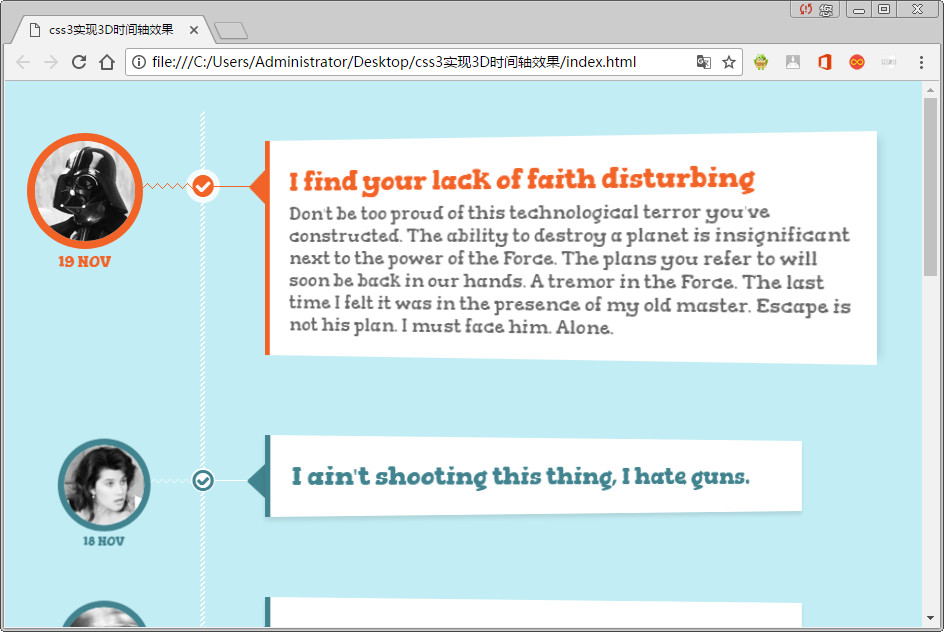Bookmark this page with the star icon

[x=729, y=62]
